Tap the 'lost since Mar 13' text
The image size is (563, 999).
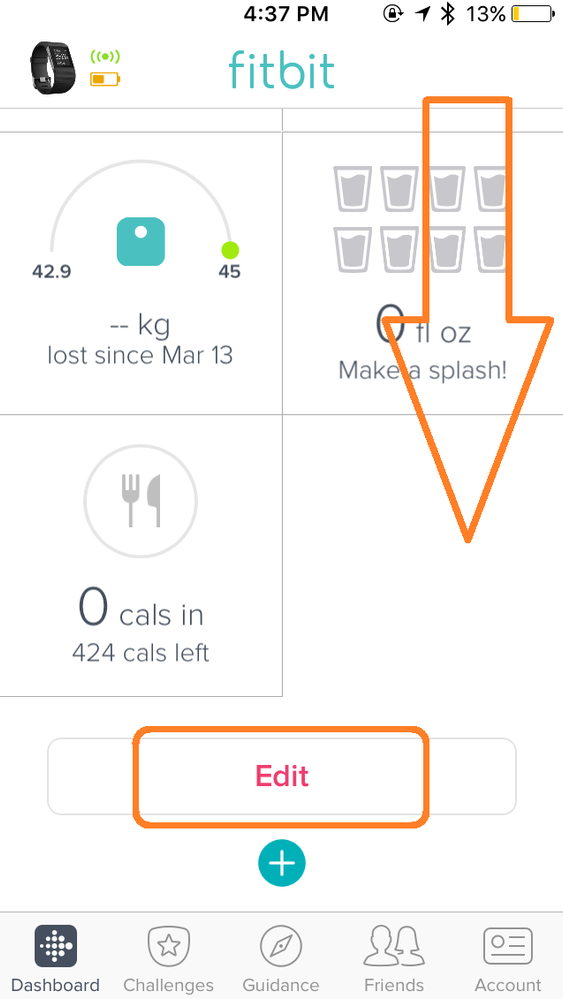140,356
